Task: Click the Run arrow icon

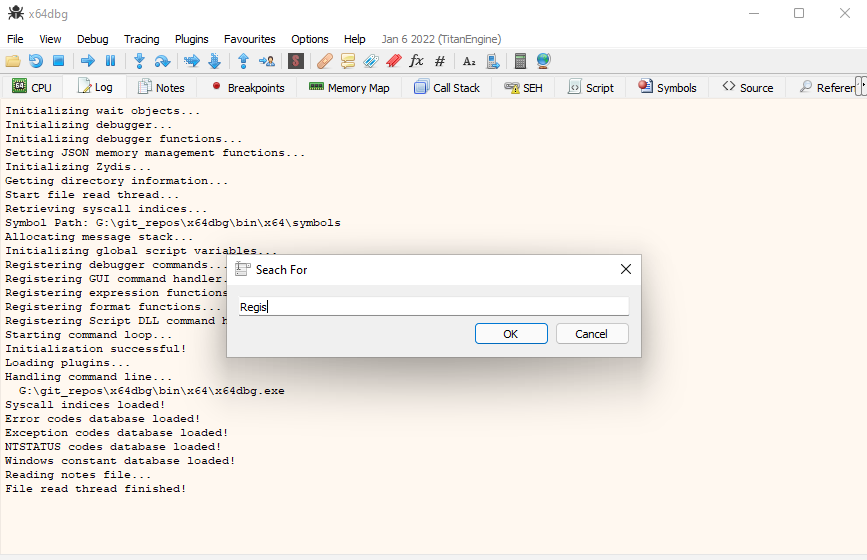Action: 87,61
